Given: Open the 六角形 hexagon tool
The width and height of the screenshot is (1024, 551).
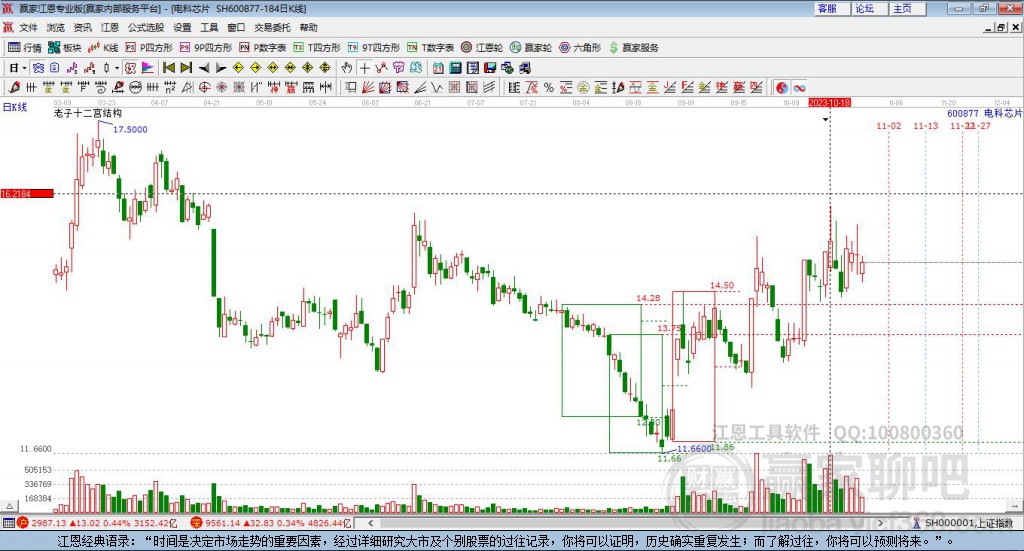Looking at the screenshot, I should [x=580, y=48].
